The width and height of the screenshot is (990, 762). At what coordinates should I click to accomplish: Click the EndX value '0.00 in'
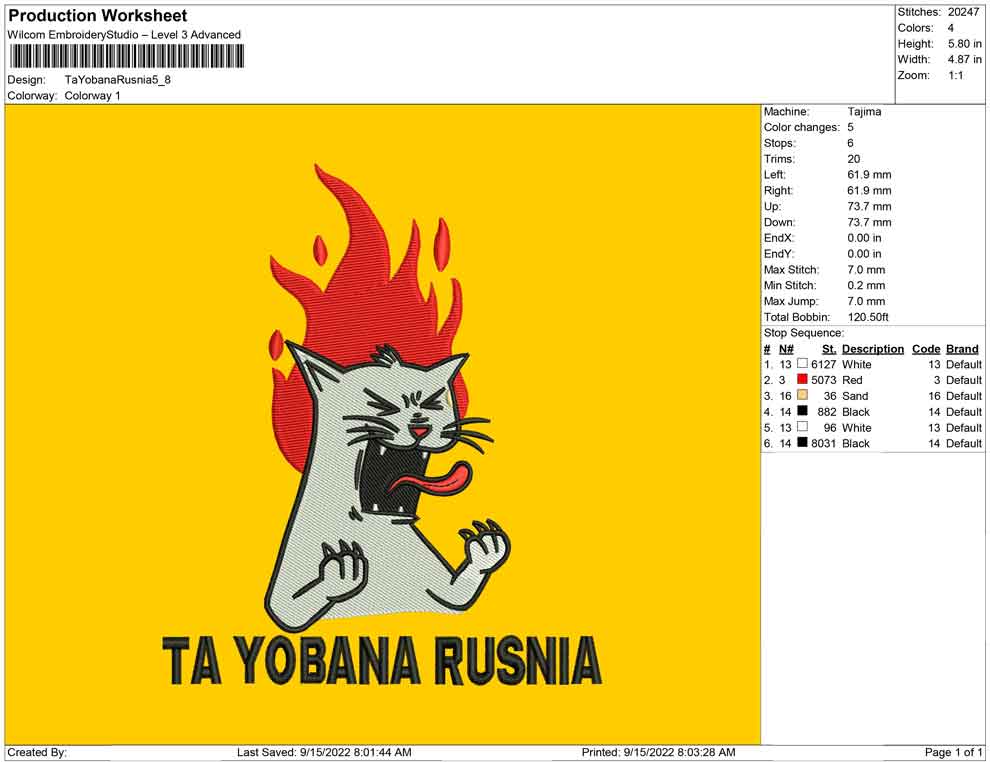864,238
